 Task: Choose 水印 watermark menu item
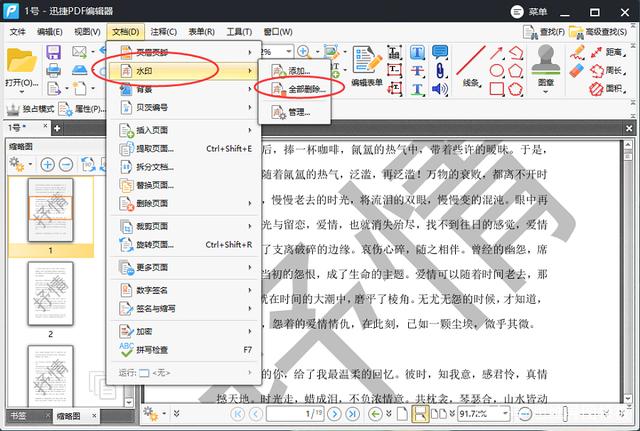[184, 71]
